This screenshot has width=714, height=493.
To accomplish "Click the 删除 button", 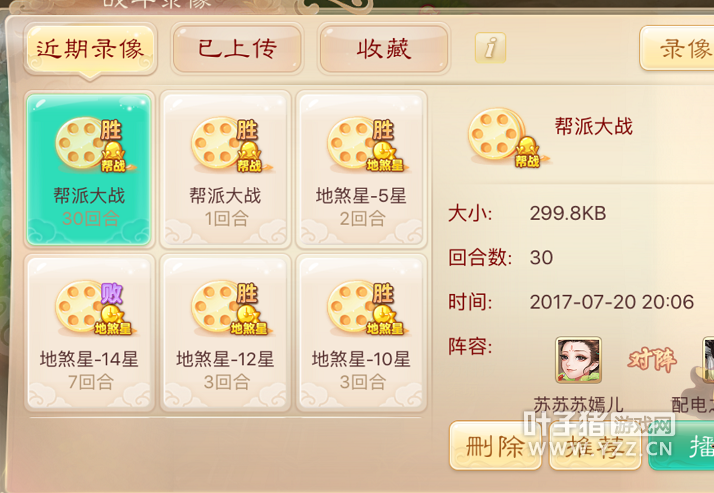I will tap(495, 446).
